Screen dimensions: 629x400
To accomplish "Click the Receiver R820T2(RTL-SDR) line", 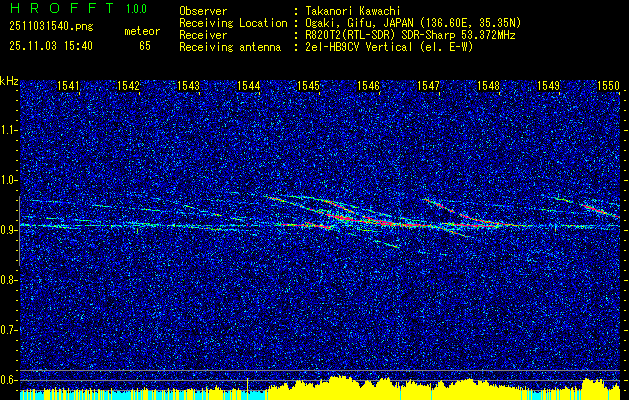I will coord(410,35).
